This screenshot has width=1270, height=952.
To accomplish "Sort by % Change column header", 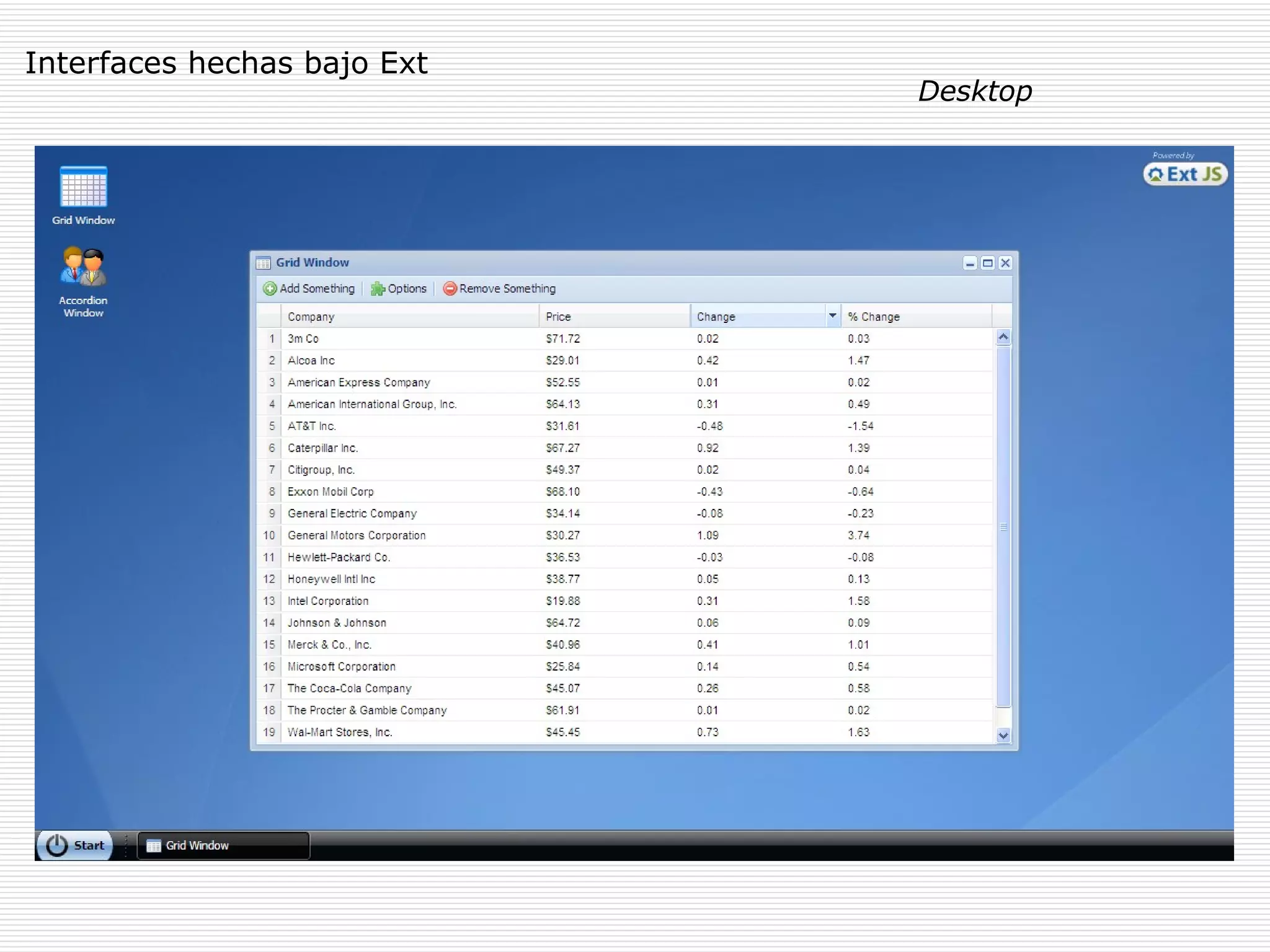I will point(917,317).
